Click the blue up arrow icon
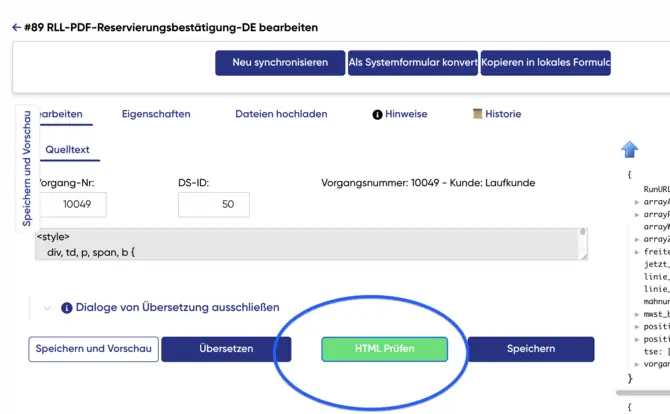This screenshot has height=414, width=670. [x=629, y=150]
